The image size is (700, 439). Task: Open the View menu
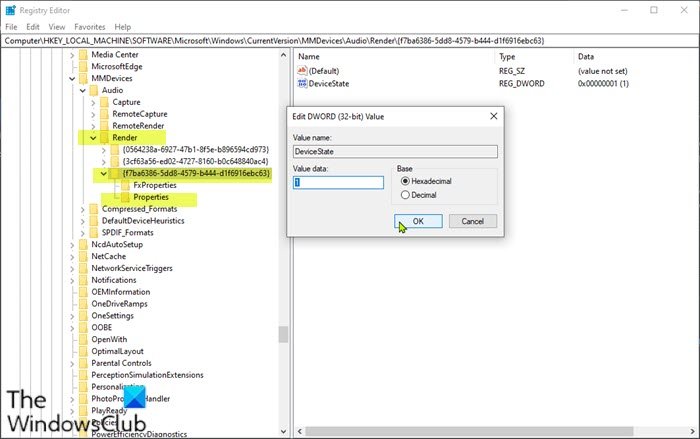57,27
